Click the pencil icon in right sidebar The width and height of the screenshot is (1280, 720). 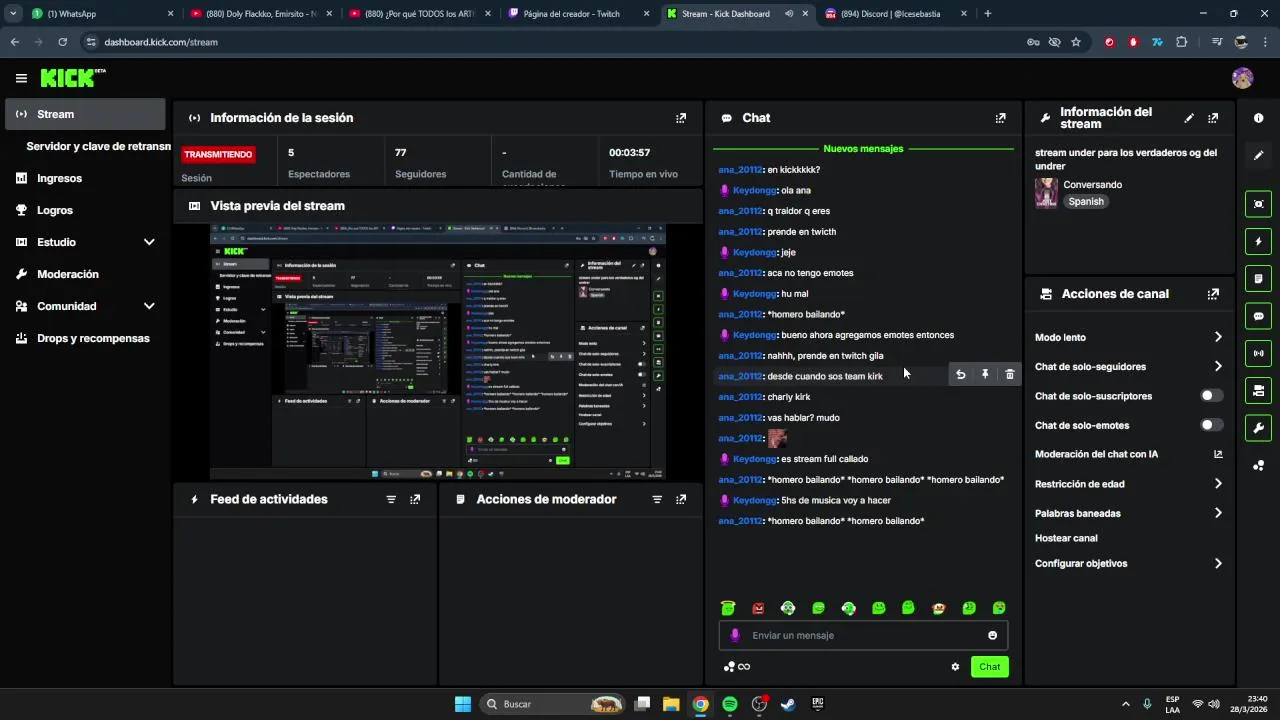[1258, 155]
